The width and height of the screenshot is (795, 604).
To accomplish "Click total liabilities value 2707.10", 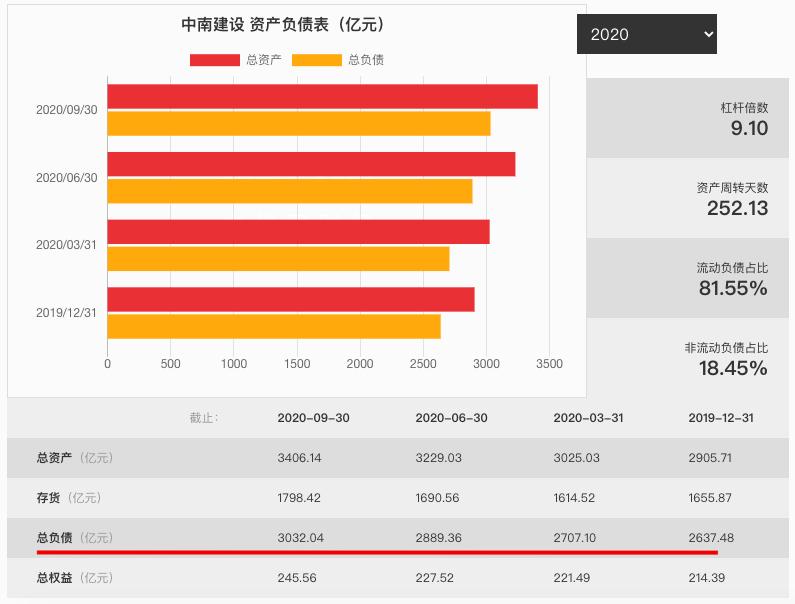I will tap(574, 538).
